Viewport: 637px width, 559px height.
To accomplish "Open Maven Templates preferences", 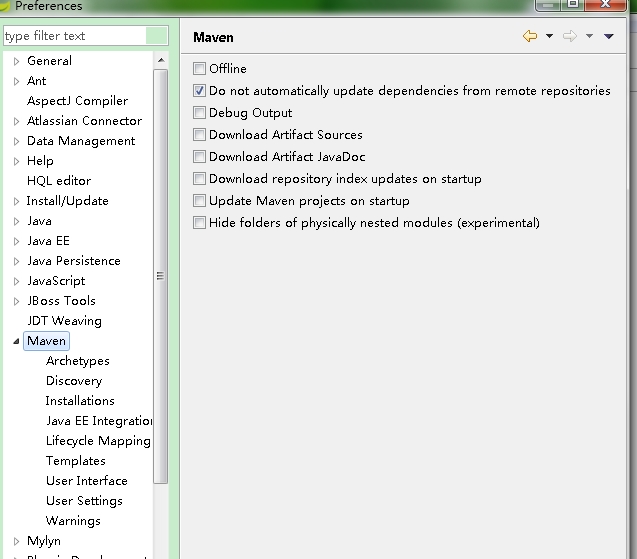I will coord(76,461).
